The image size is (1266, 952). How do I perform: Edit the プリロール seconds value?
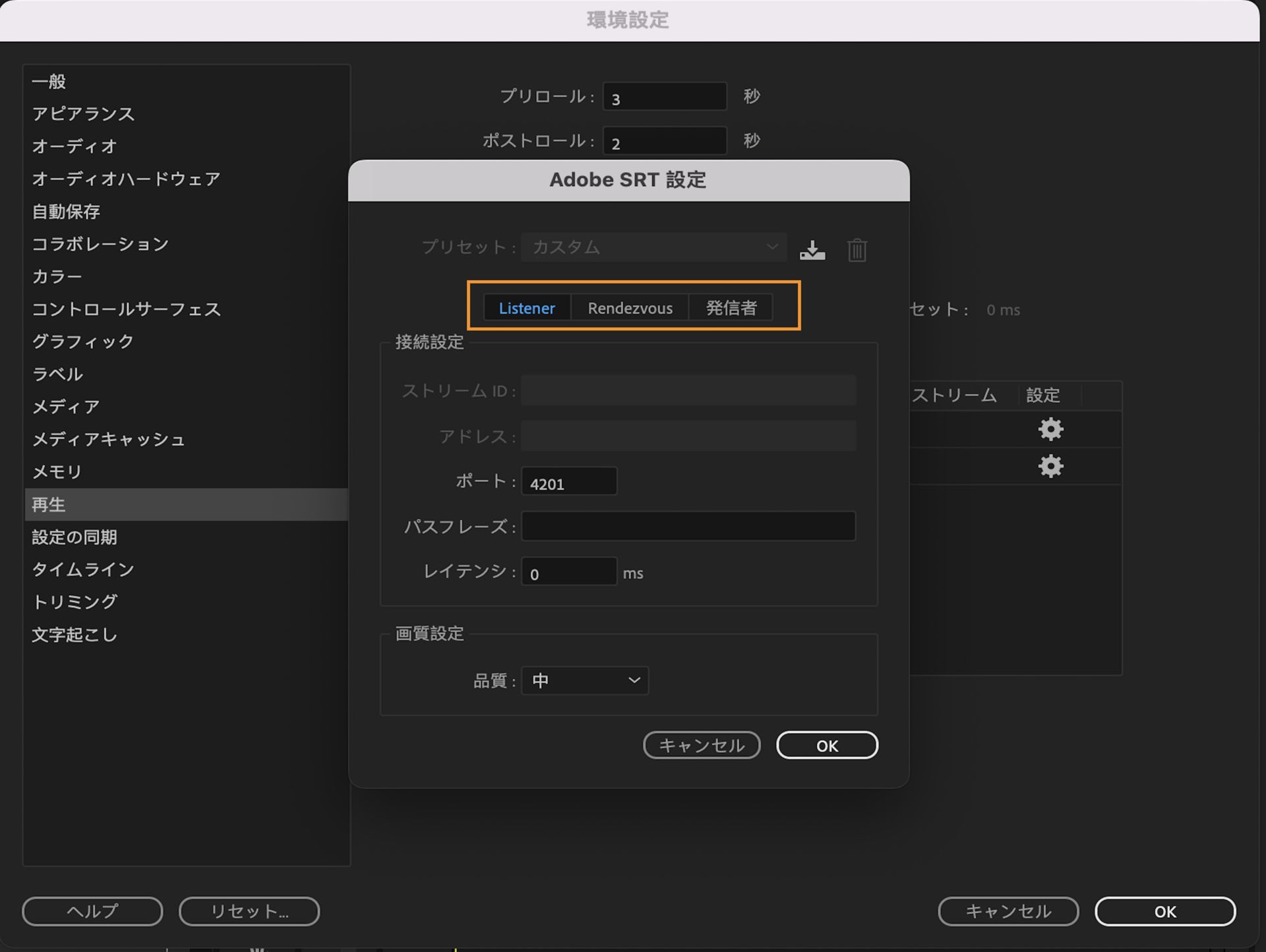(x=664, y=96)
